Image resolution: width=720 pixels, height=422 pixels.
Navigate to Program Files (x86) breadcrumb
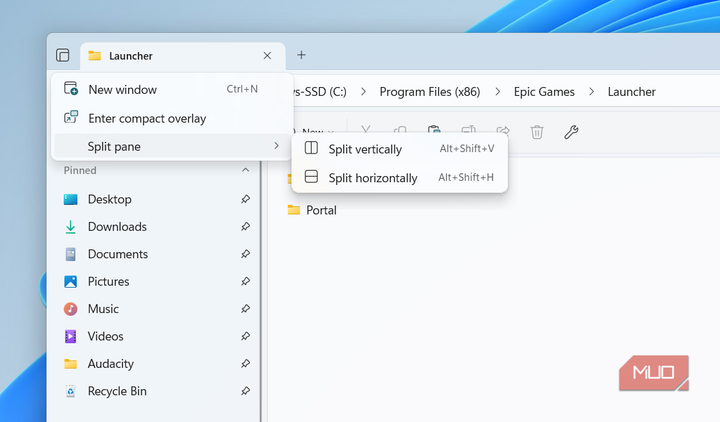click(430, 92)
